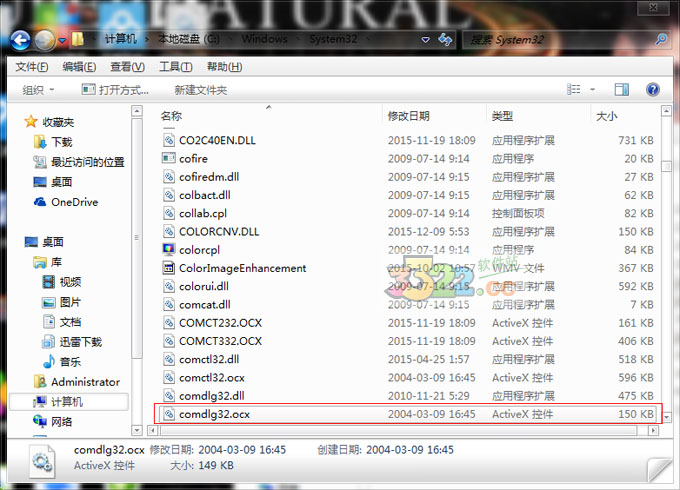Select the comctl32.dll file icon
This screenshot has width=680, height=490.
point(169,359)
